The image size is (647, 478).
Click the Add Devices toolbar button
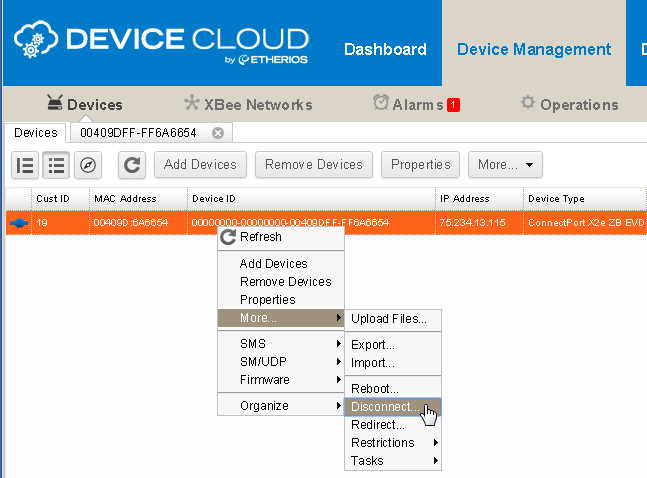[x=200, y=165]
